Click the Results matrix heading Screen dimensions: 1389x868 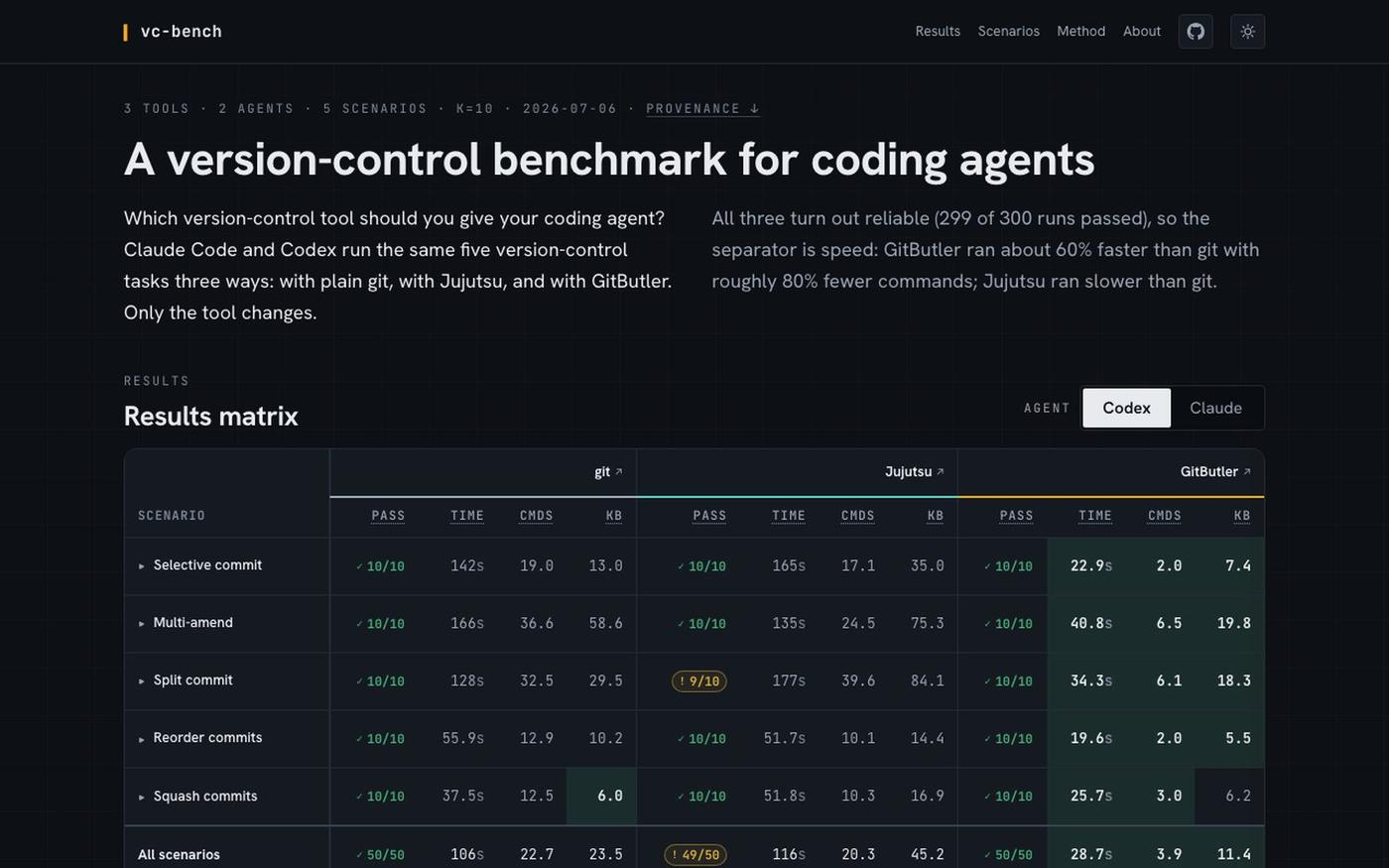[210, 417]
